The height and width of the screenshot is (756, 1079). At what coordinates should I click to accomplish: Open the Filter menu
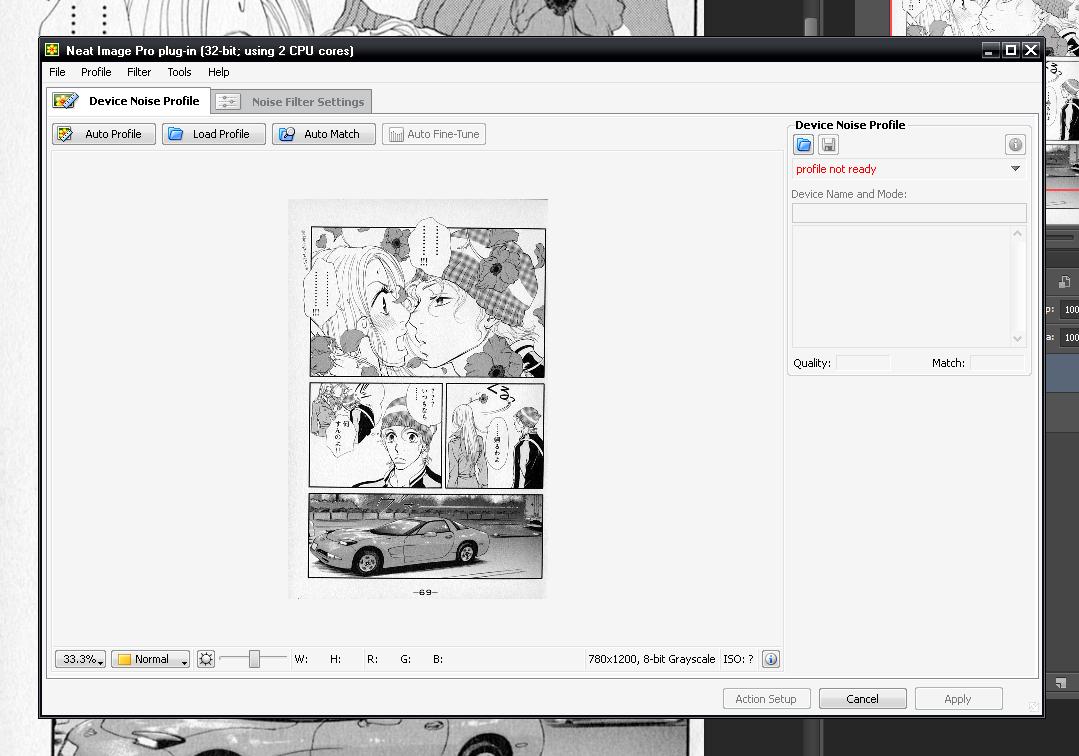pyautogui.click(x=139, y=72)
